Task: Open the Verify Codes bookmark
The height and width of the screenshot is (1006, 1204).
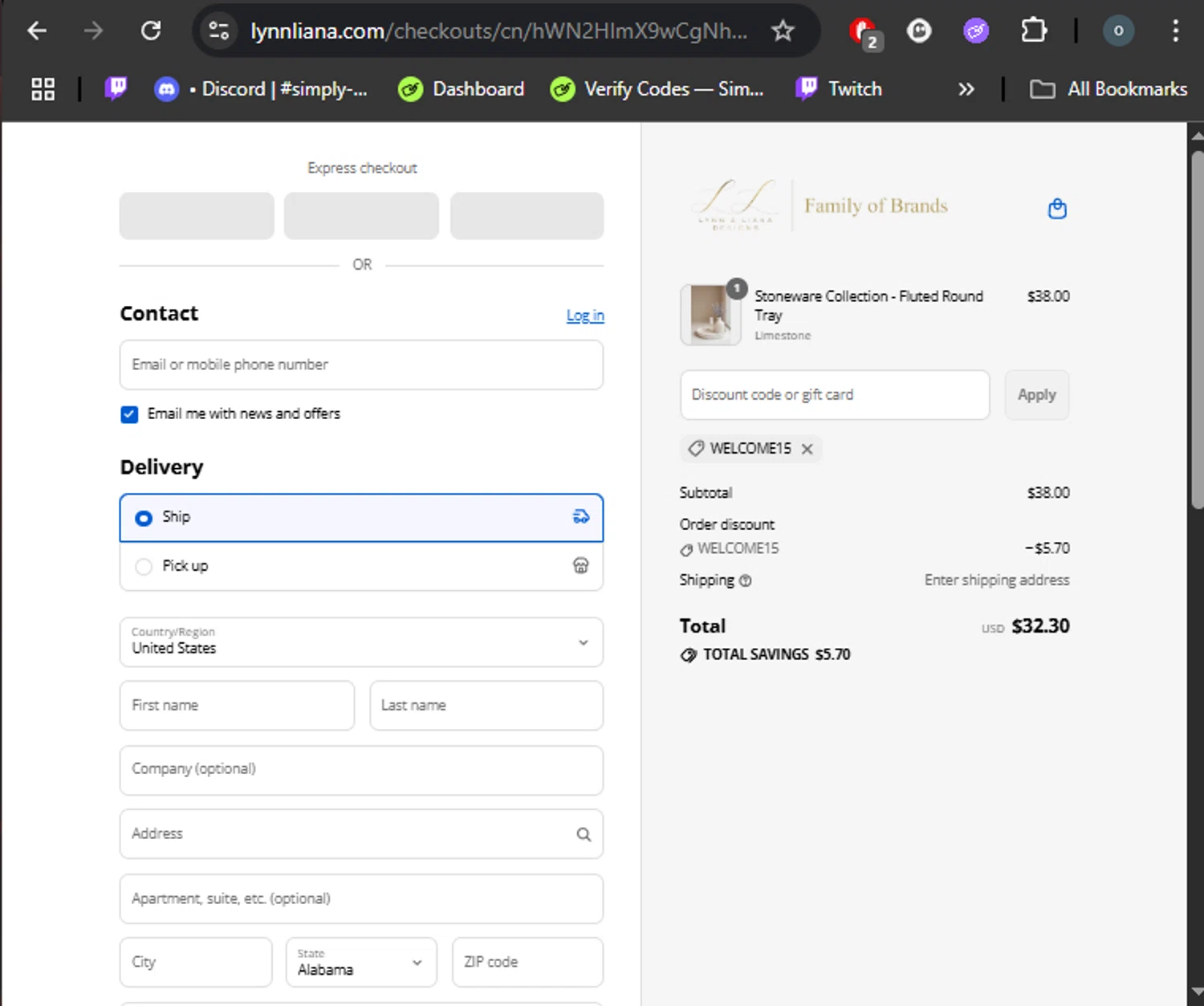Action: [657, 89]
